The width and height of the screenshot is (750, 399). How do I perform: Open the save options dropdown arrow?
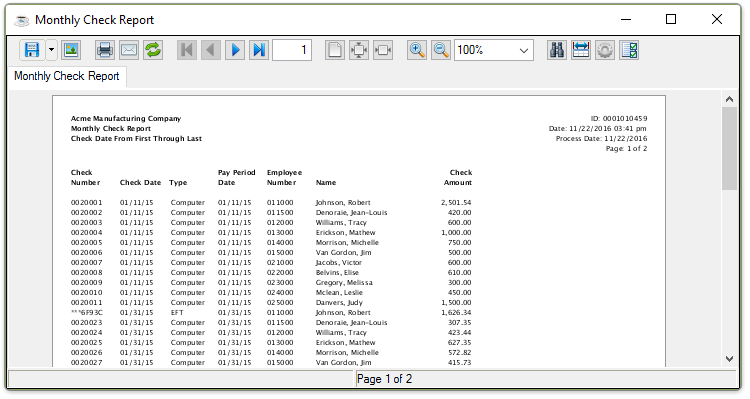click(x=51, y=50)
